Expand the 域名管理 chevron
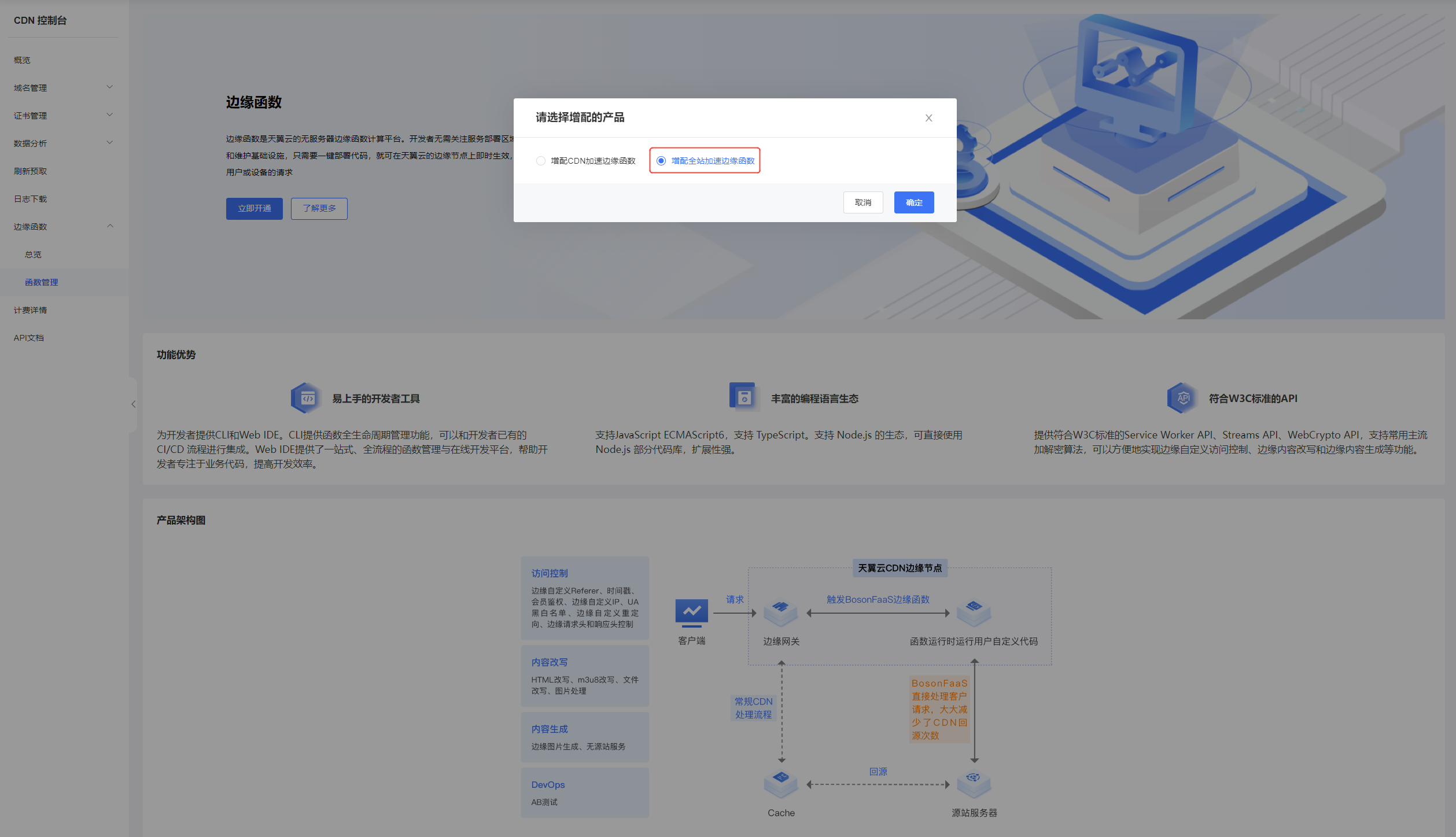The width and height of the screenshot is (1456, 837). pos(110,87)
